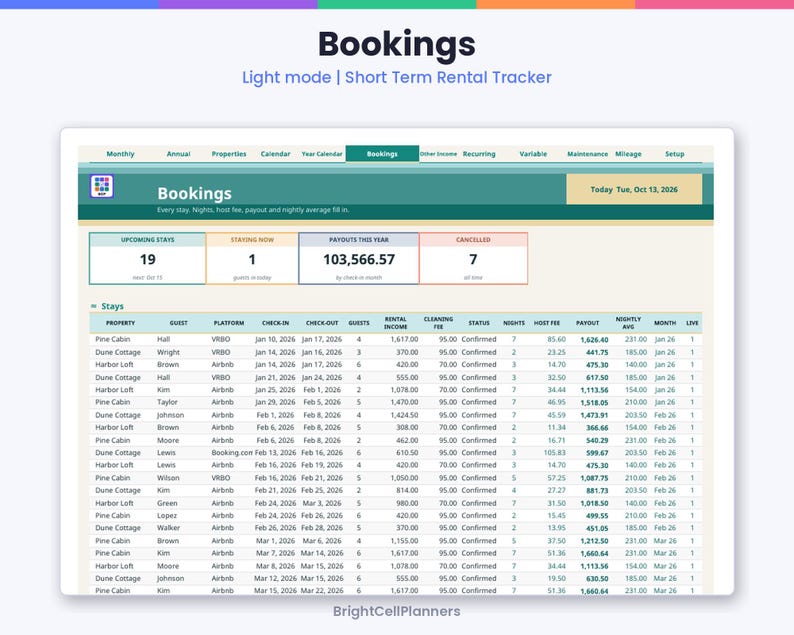This screenshot has height=635, width=794.
Task: Click payout cell 630.50
Action: (597, 579)
